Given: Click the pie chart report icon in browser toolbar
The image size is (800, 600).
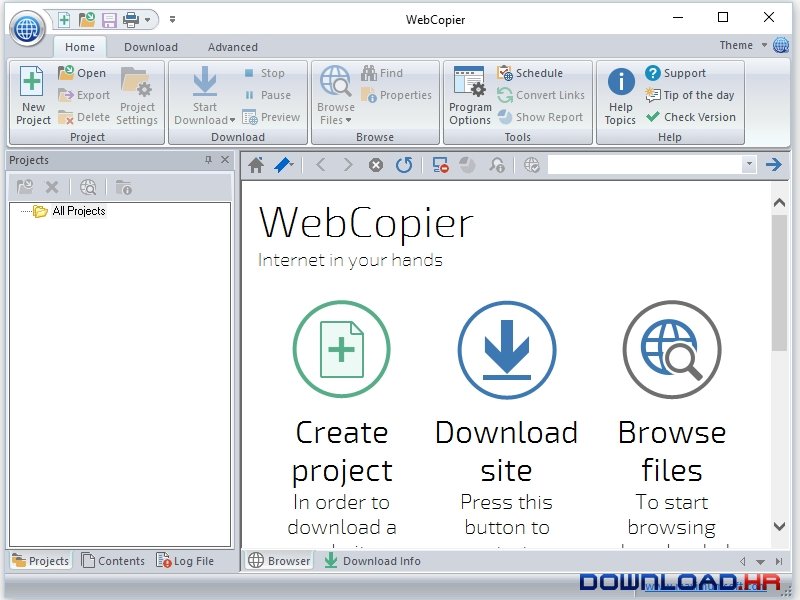Looking at the screenshot, I should pos(467,165).
